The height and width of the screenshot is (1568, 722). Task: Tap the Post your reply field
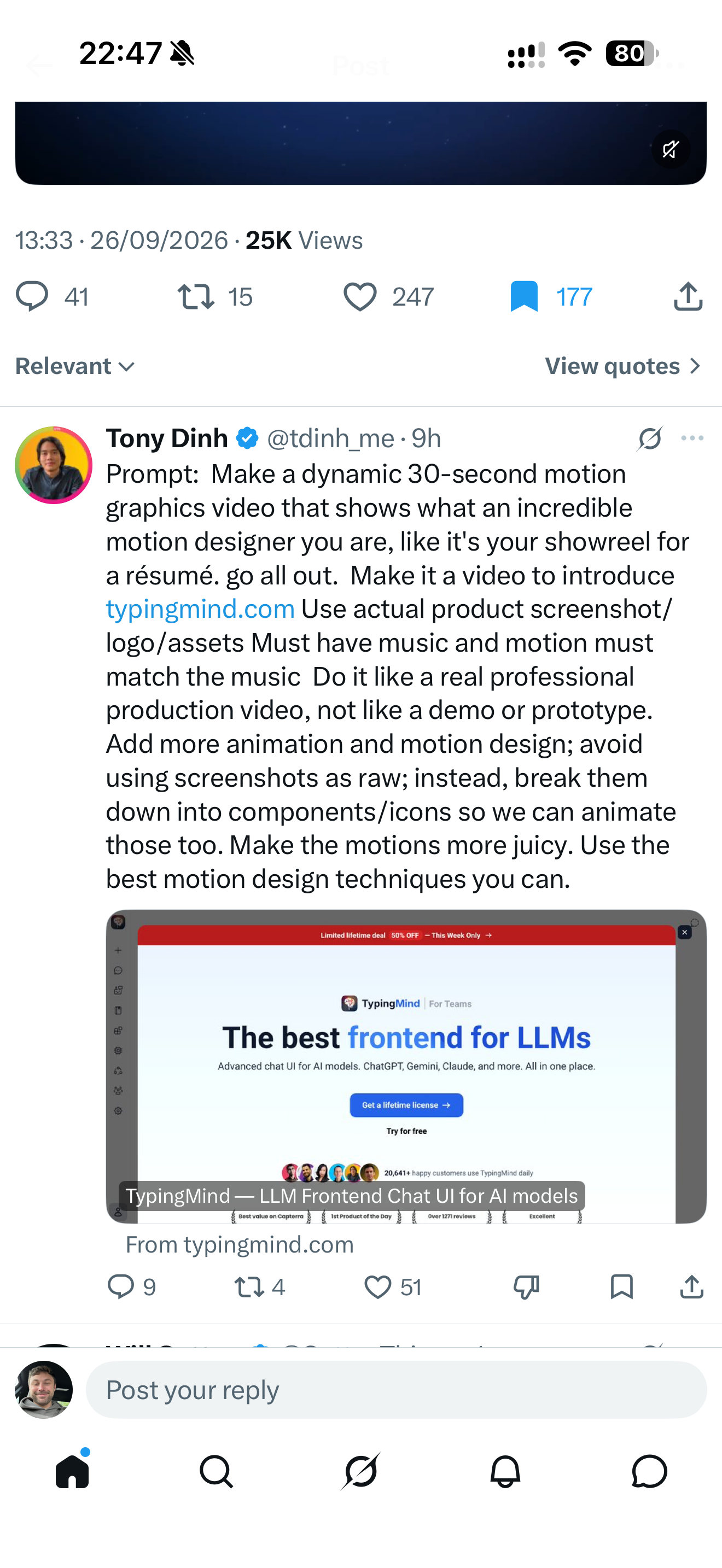(397, 1390)
